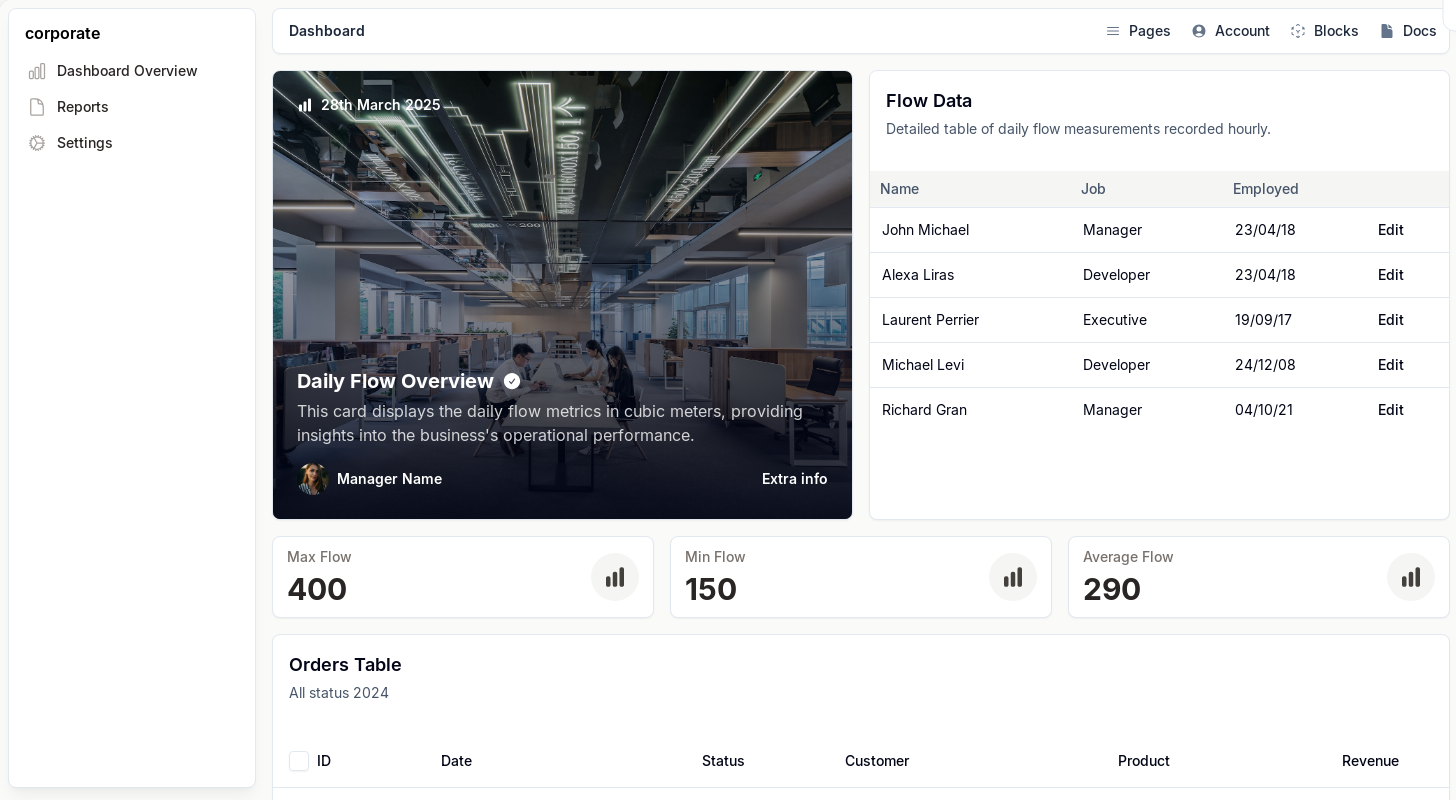Click the Settings gear icon in sidebar

click(37, 143)
